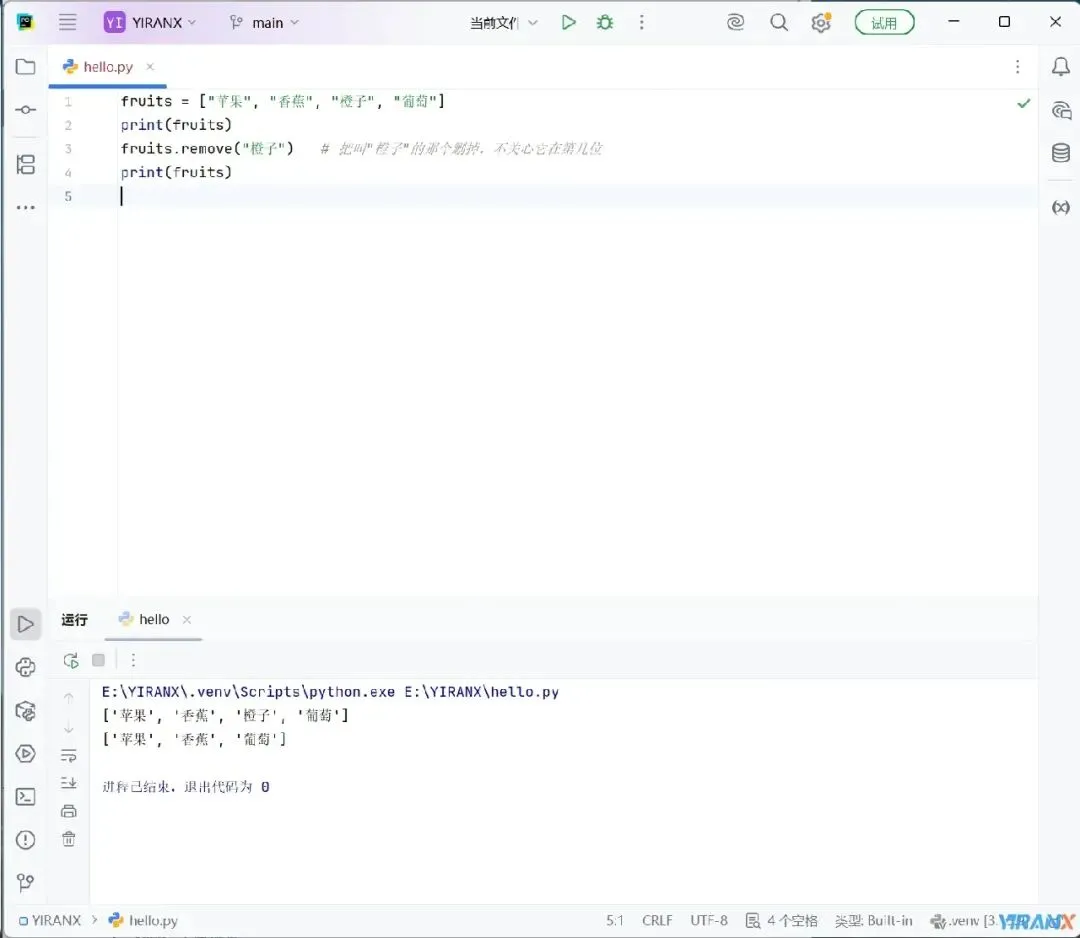Open the Commit tool window

(25, 110)
